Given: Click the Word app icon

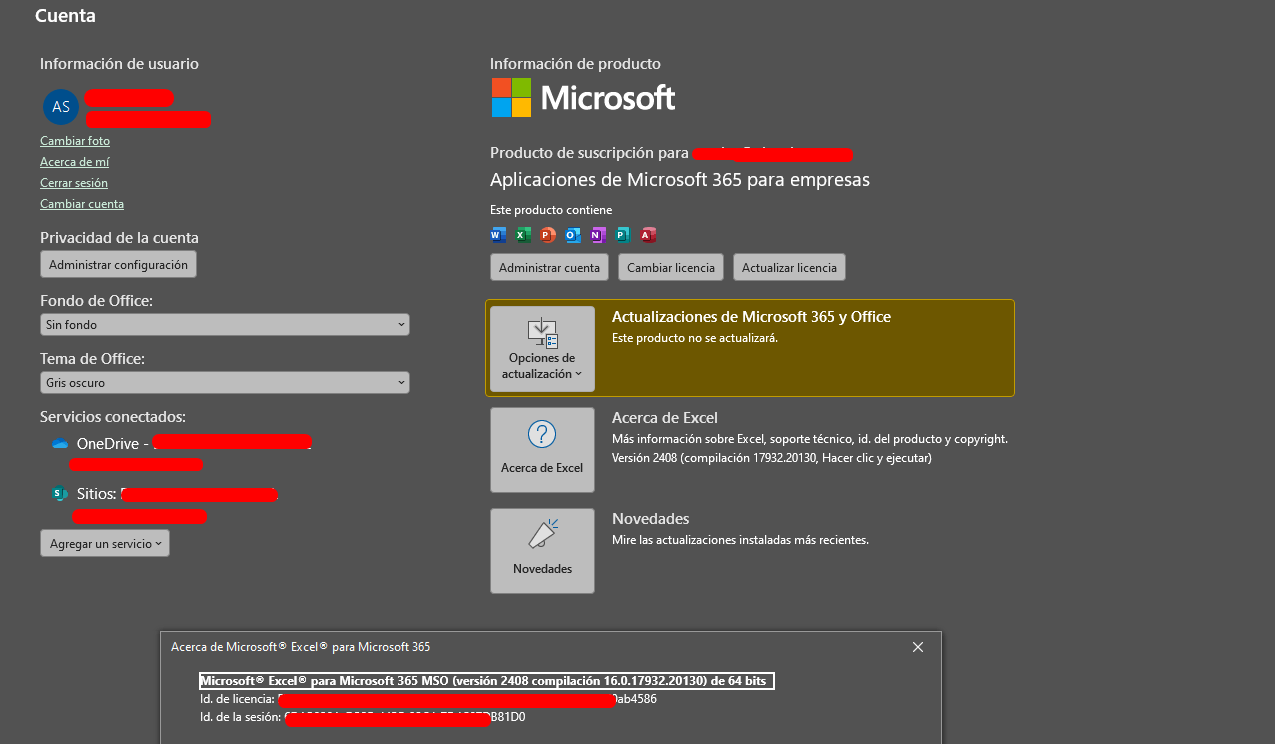Looking at the screenshot, I should [498, 235].
